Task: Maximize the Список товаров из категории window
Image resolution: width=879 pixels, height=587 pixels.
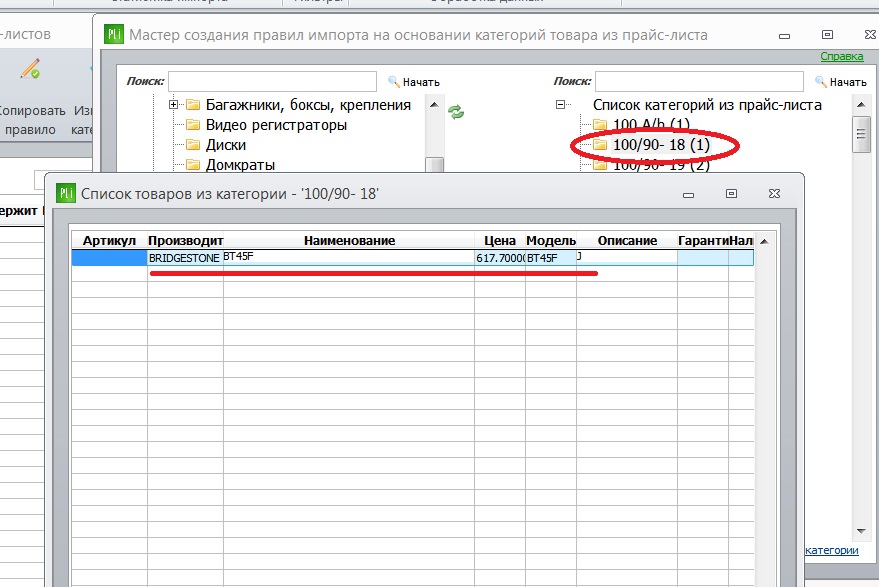Action: 731,193
